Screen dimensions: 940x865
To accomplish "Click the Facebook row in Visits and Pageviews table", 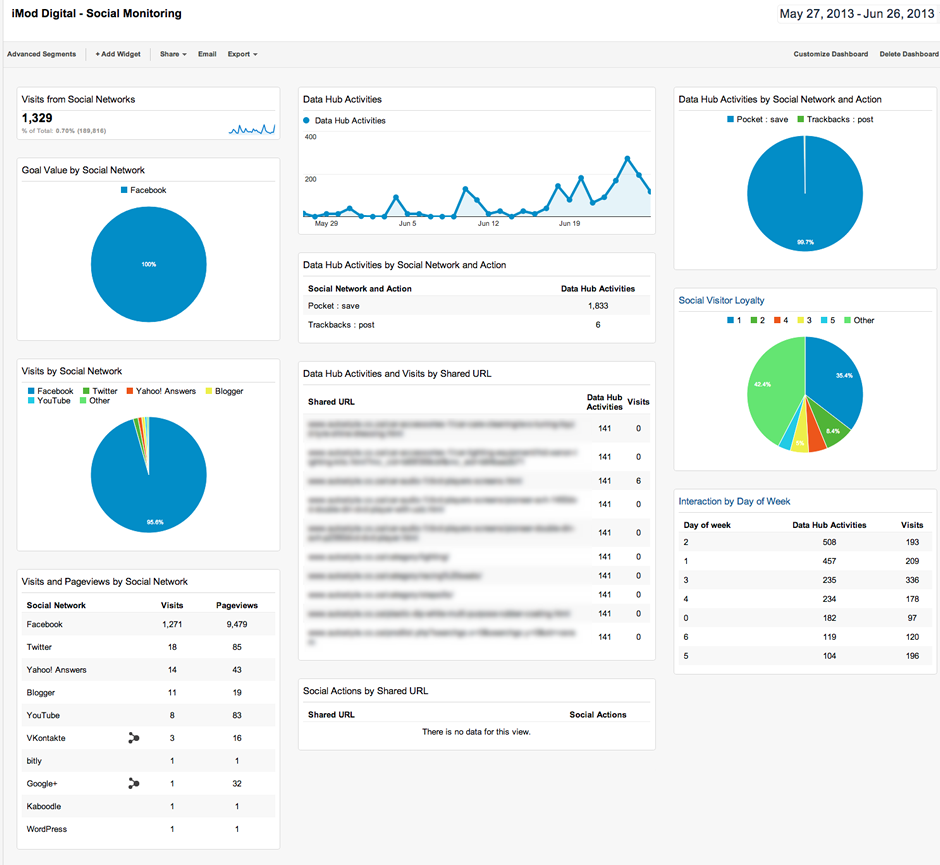I will point(149,624).
